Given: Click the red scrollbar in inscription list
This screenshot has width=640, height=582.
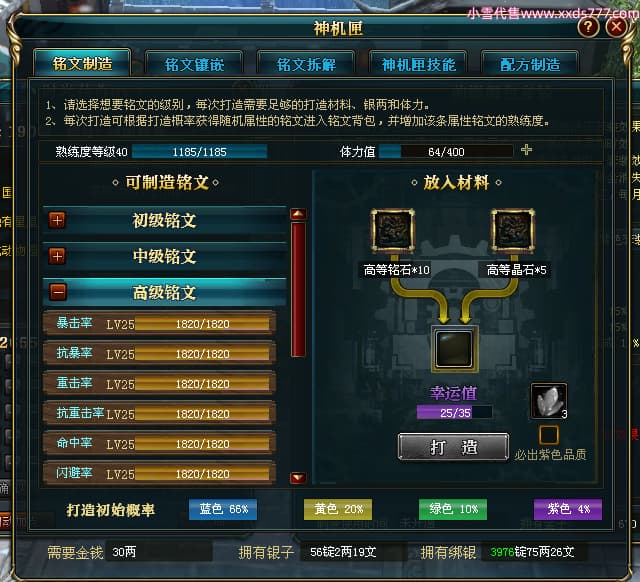Looking at the screenshot, I should 298,289.
